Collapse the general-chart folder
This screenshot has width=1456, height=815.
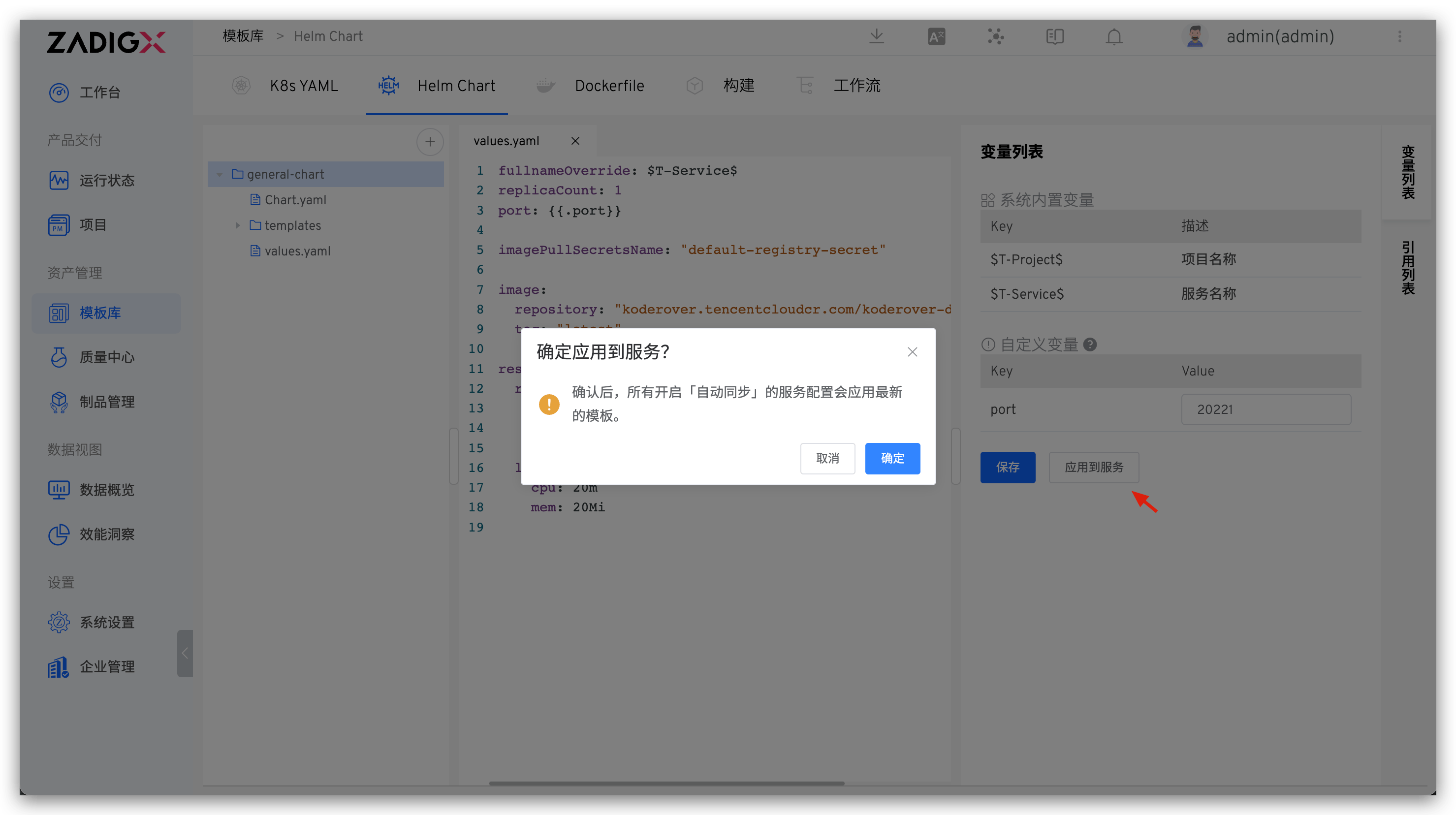pos(220,174)
